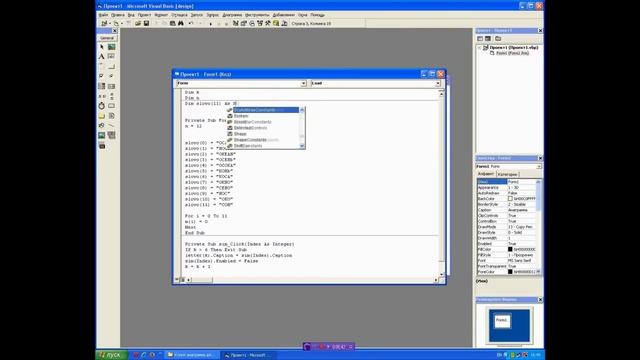
Task: Select Form1 in the project tree
Action: coord(512,53)
